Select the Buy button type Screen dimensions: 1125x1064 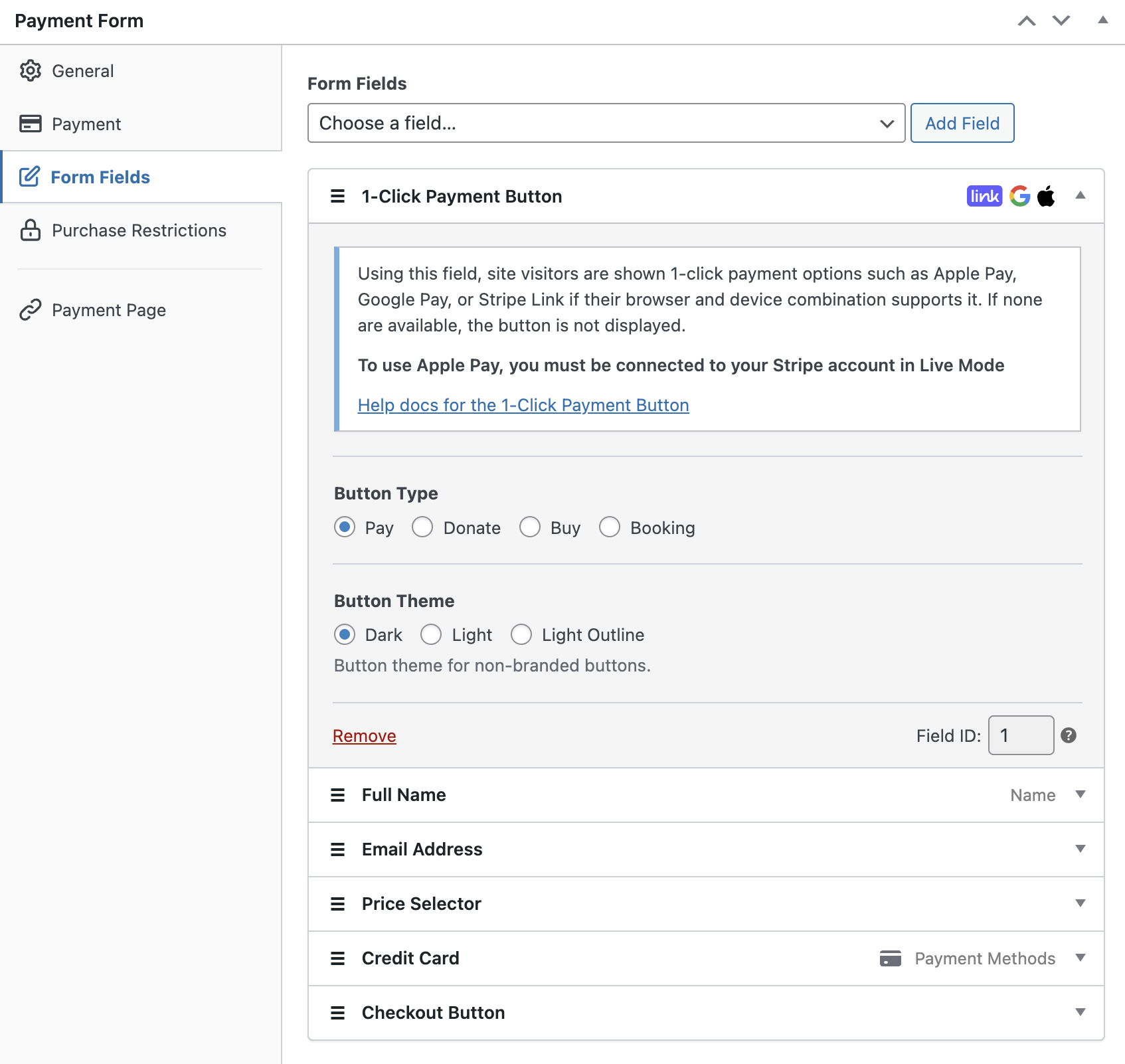pyautogui.click(x=530, y=527)
